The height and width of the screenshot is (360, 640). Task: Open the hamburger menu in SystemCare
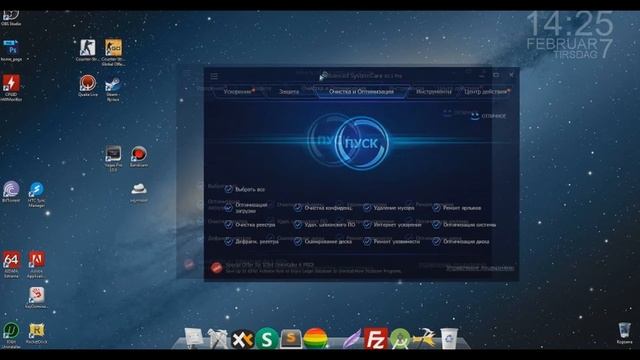[214, 76]
